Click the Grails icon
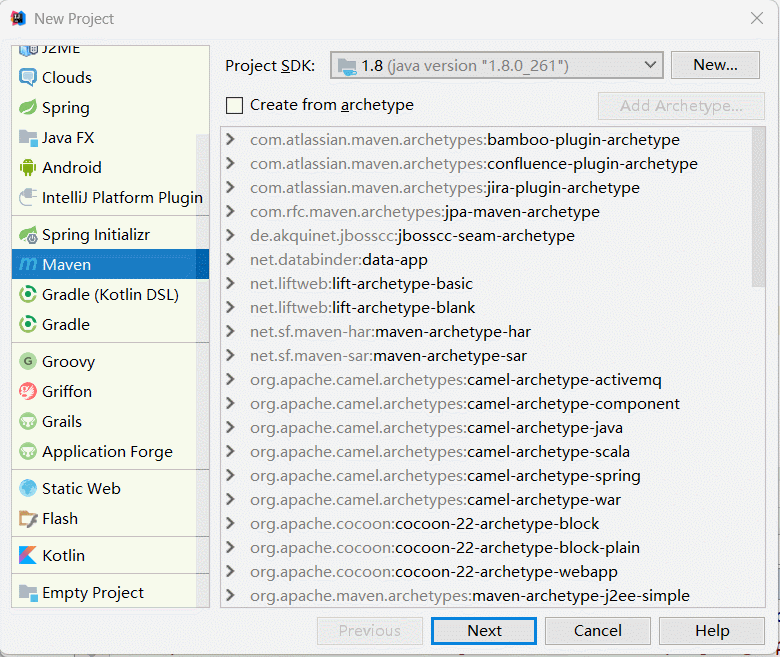The width and height of the screenshot is (780, 657). (28, 421)
